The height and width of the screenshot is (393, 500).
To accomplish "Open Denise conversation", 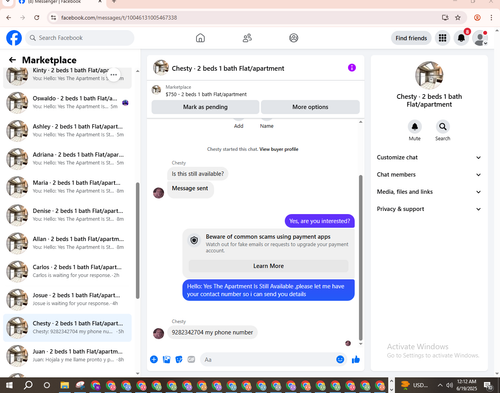I will 67,215.
